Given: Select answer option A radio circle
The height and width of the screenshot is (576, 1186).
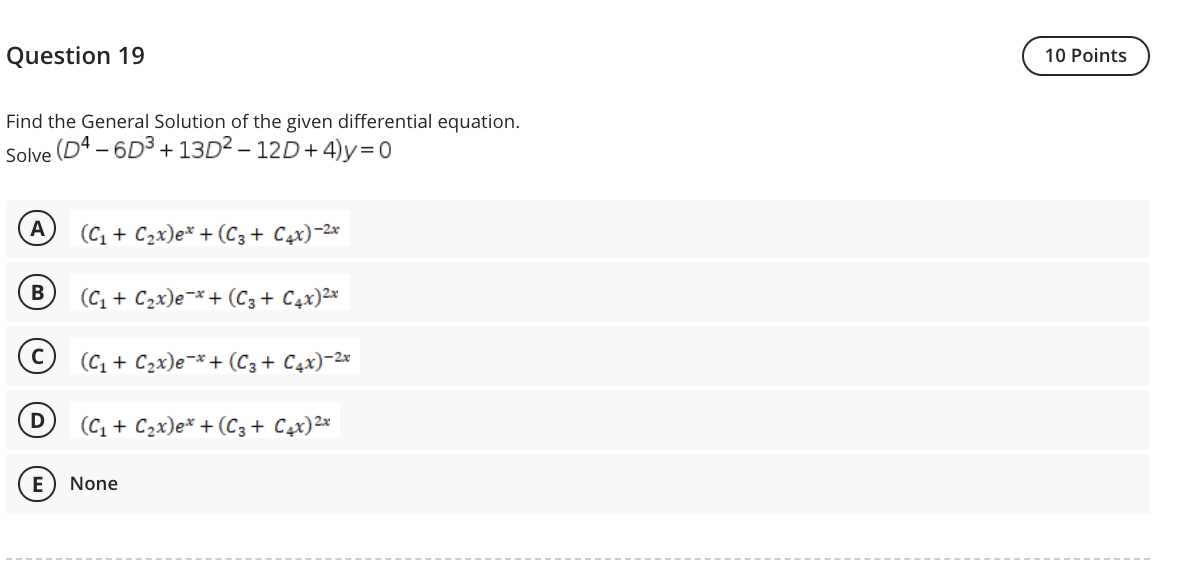Looking at the screenshot, I should [x=37, y=228].
